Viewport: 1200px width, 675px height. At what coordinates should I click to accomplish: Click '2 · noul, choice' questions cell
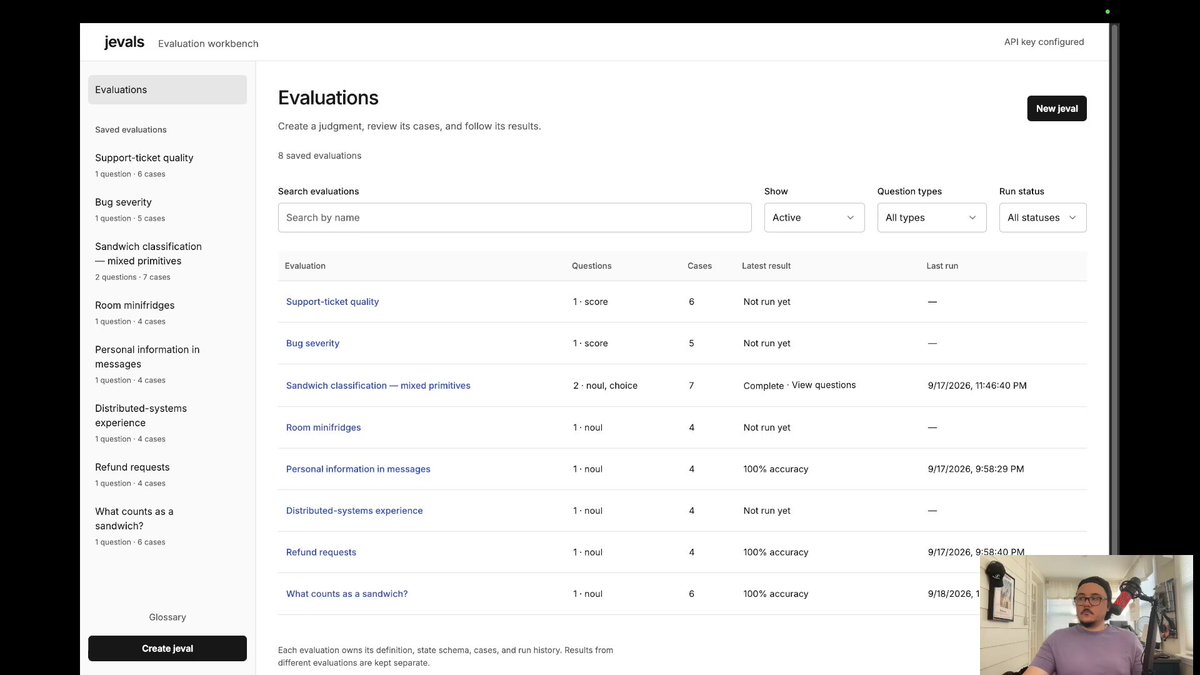tap(605, 386)
